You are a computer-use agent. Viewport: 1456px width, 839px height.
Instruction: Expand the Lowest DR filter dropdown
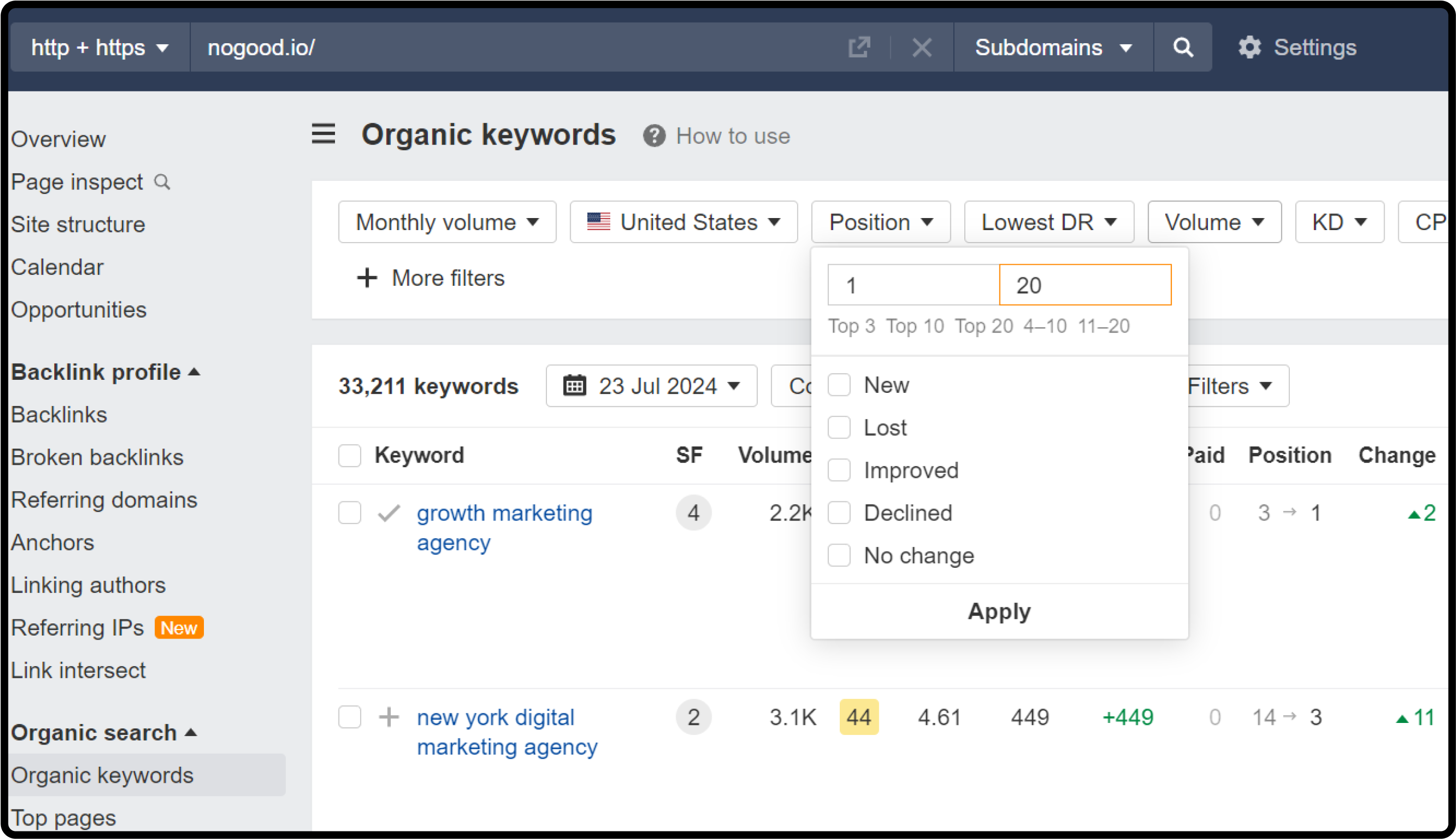[1047, 222]
